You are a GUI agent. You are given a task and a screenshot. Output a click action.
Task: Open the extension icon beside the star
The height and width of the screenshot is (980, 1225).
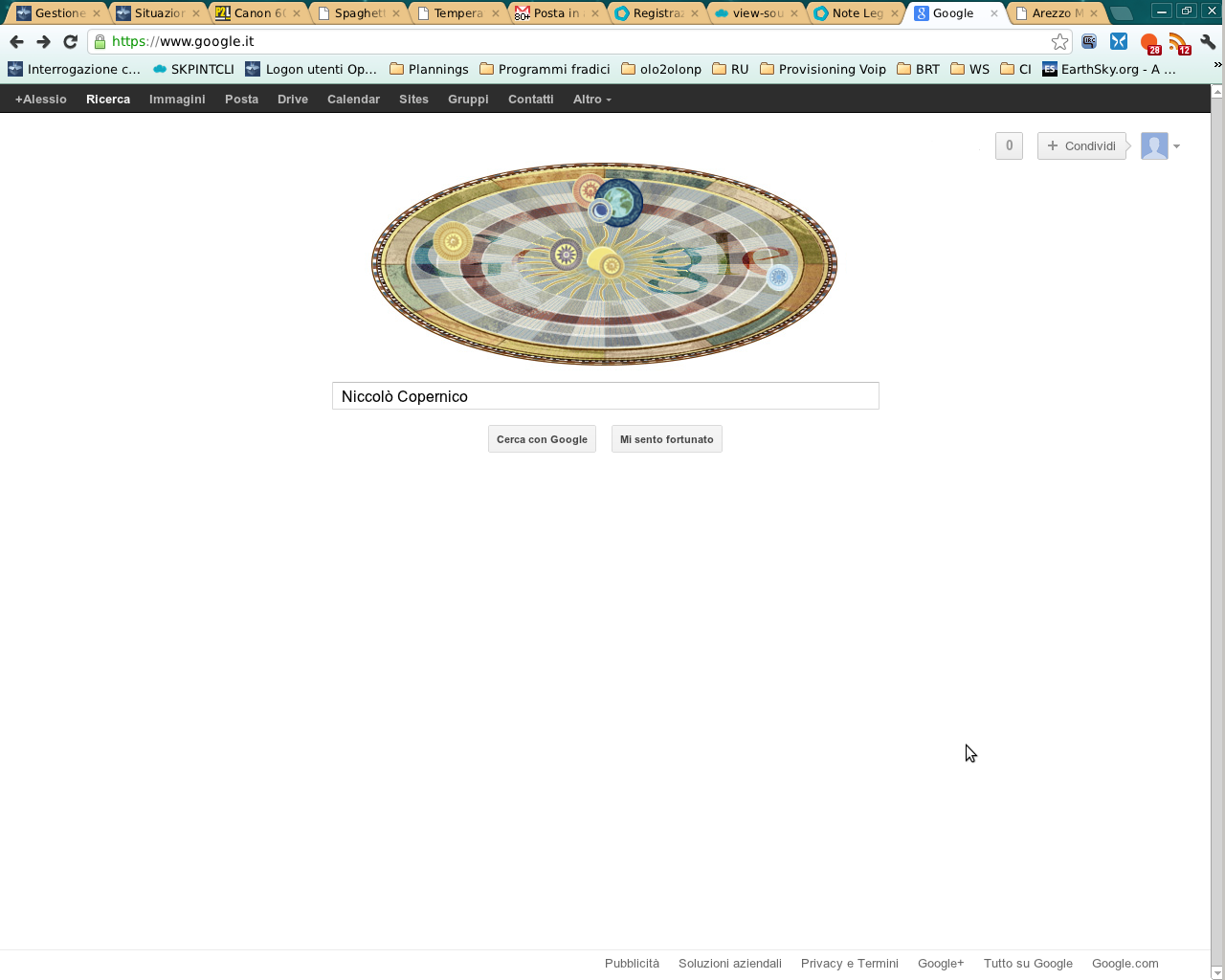1089,41
